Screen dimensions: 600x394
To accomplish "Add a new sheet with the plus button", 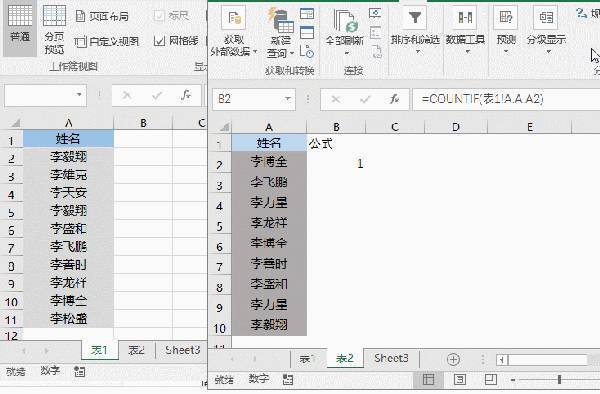I will pyautogui.click(x=453, y=359).
